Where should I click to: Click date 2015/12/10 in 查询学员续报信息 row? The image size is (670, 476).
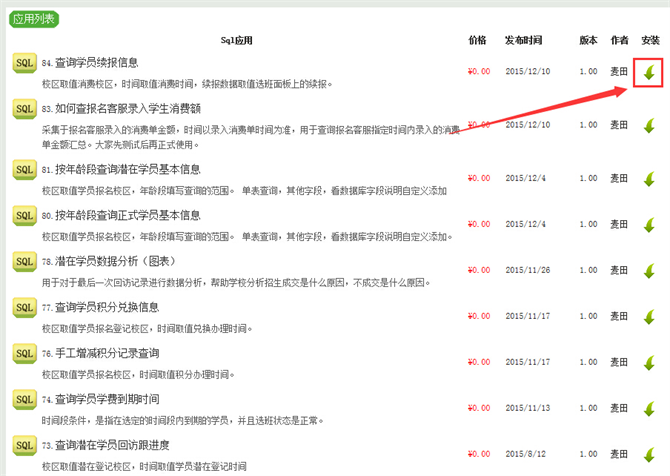[528, 71]
